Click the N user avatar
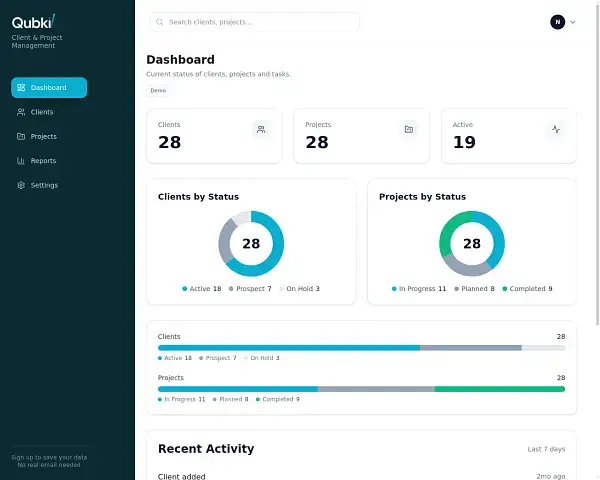 (x=557, y=22)
